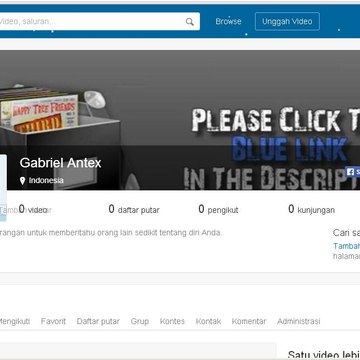
Task: Open the Kontes tab
Action: tap(172, 321)
